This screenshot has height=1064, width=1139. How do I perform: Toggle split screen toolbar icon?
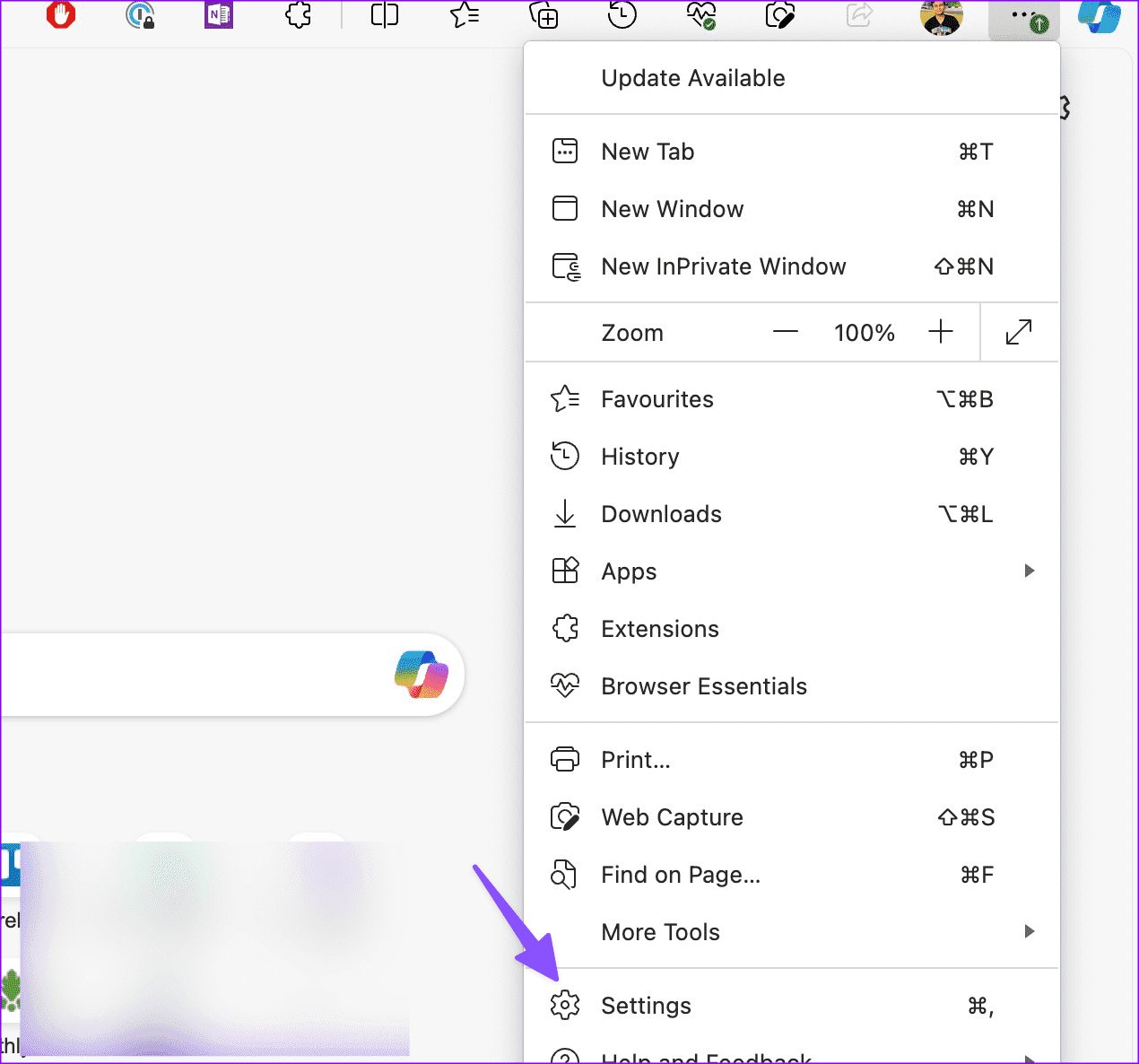pyautogui.click(x=385, y=14)
